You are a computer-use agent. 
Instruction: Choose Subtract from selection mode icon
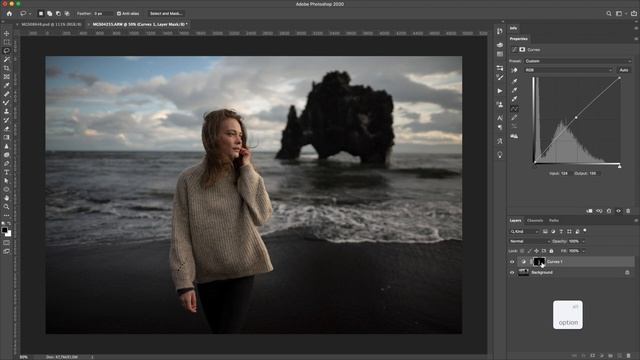(x=58, y=13)
